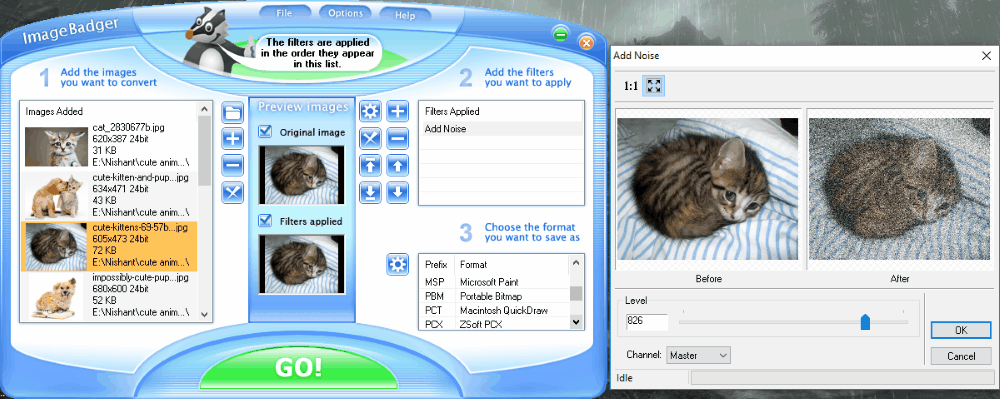1000x399 pixels.
Task: Remove selected image with the minus icon
Action: (x=233, y=165)
